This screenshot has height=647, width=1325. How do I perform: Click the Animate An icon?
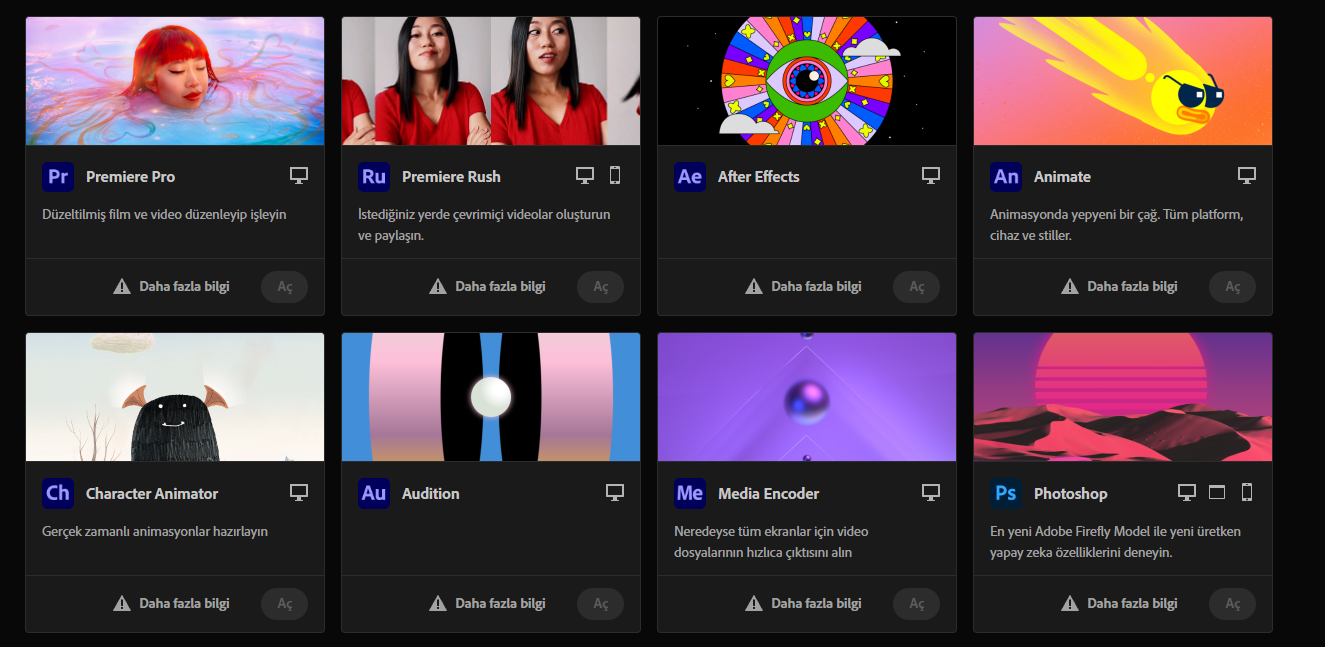(x=1006, y=177)
